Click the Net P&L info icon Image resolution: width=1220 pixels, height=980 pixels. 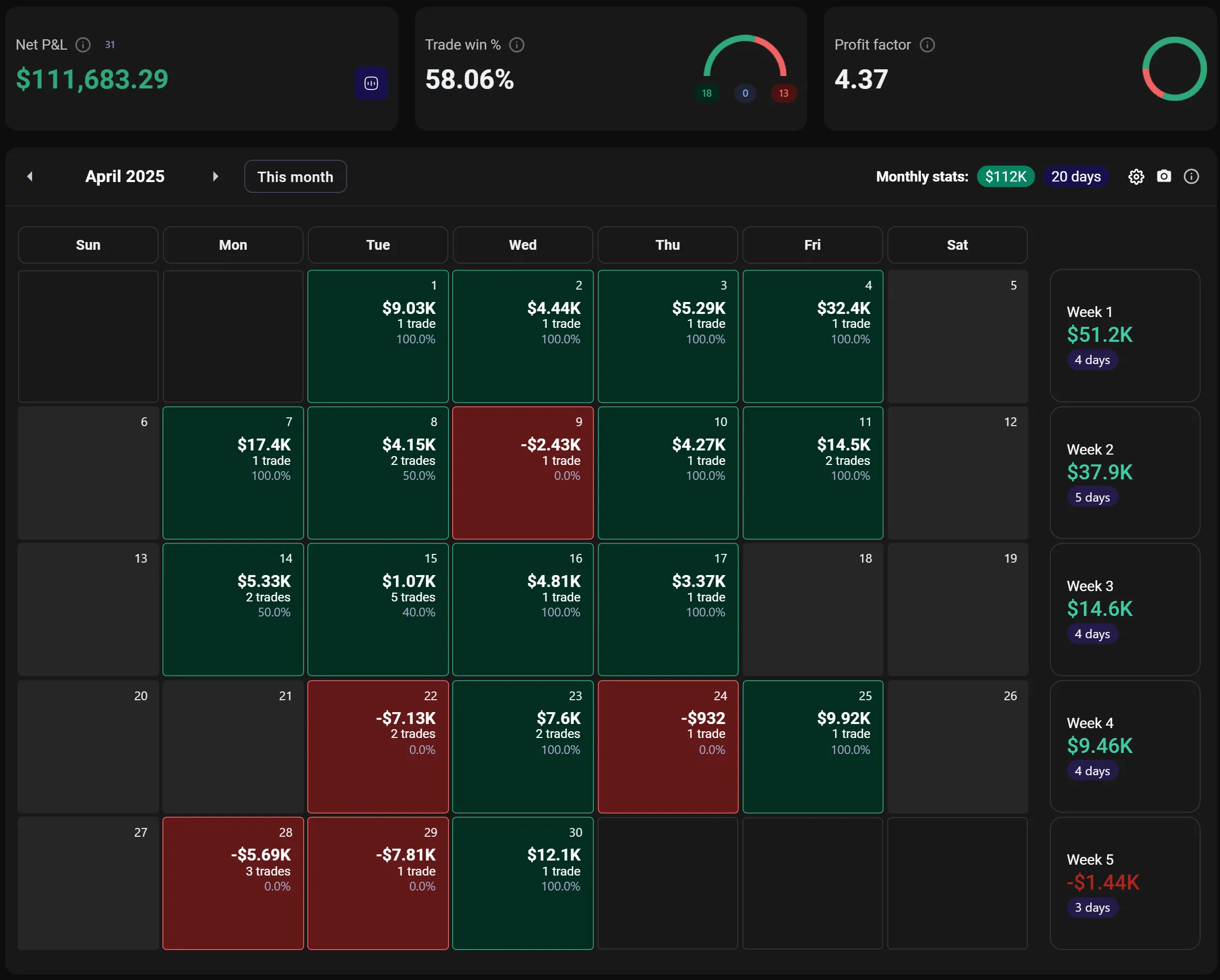[x=83, y=44]
